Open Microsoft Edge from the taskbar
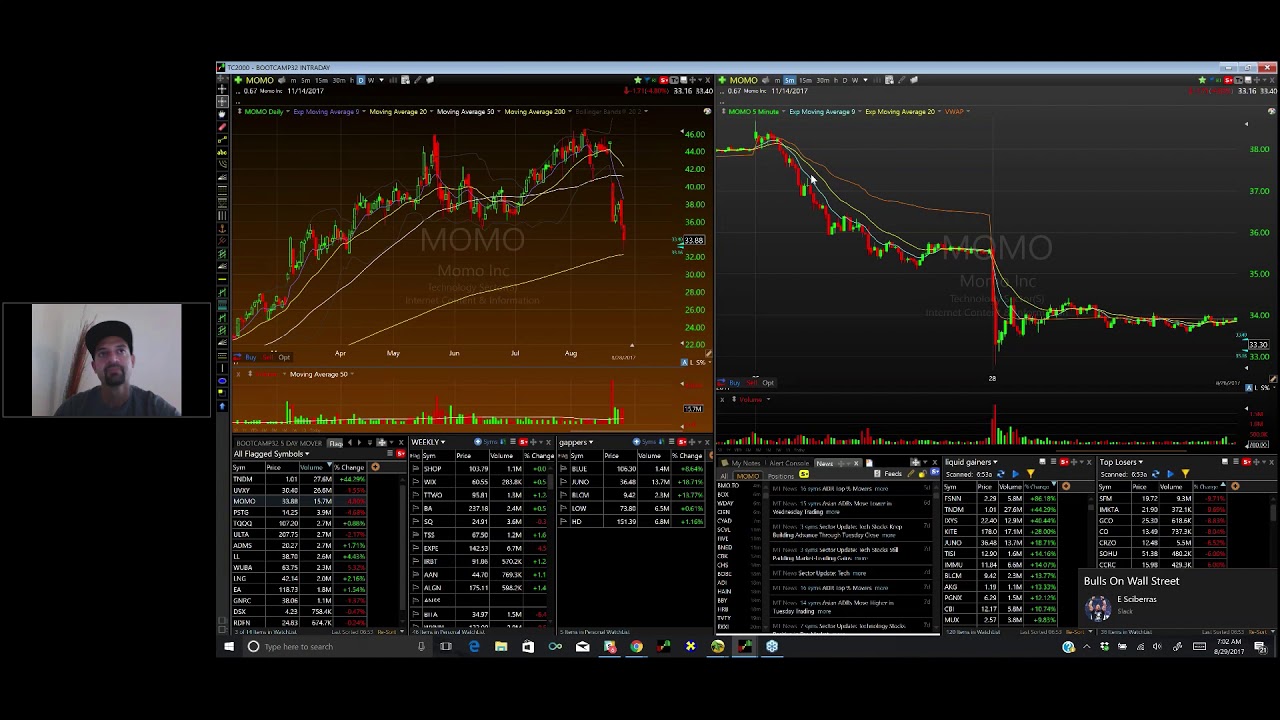1280x720 pixels. (x=473, y=646)
